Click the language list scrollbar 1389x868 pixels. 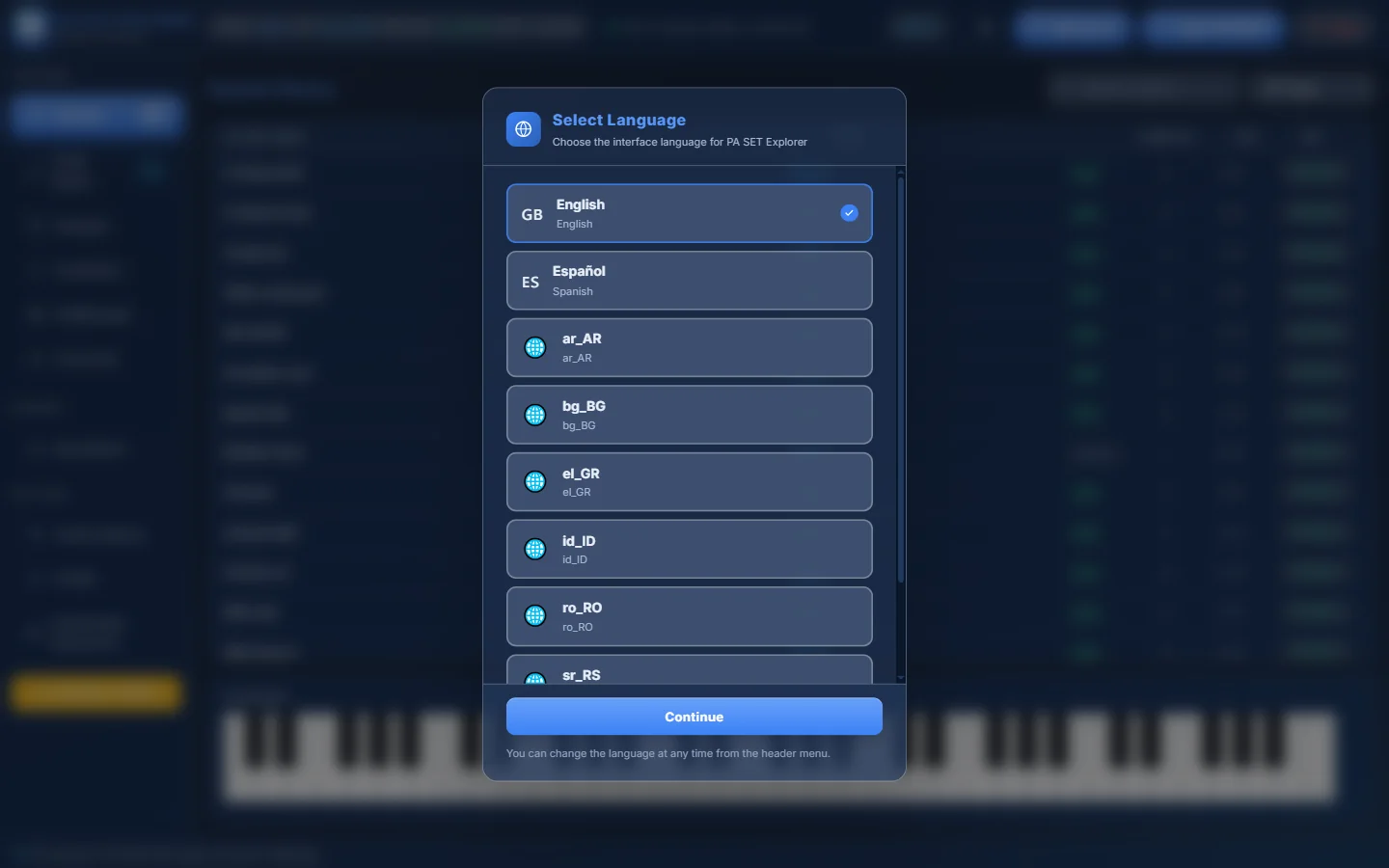click(901, 380)
